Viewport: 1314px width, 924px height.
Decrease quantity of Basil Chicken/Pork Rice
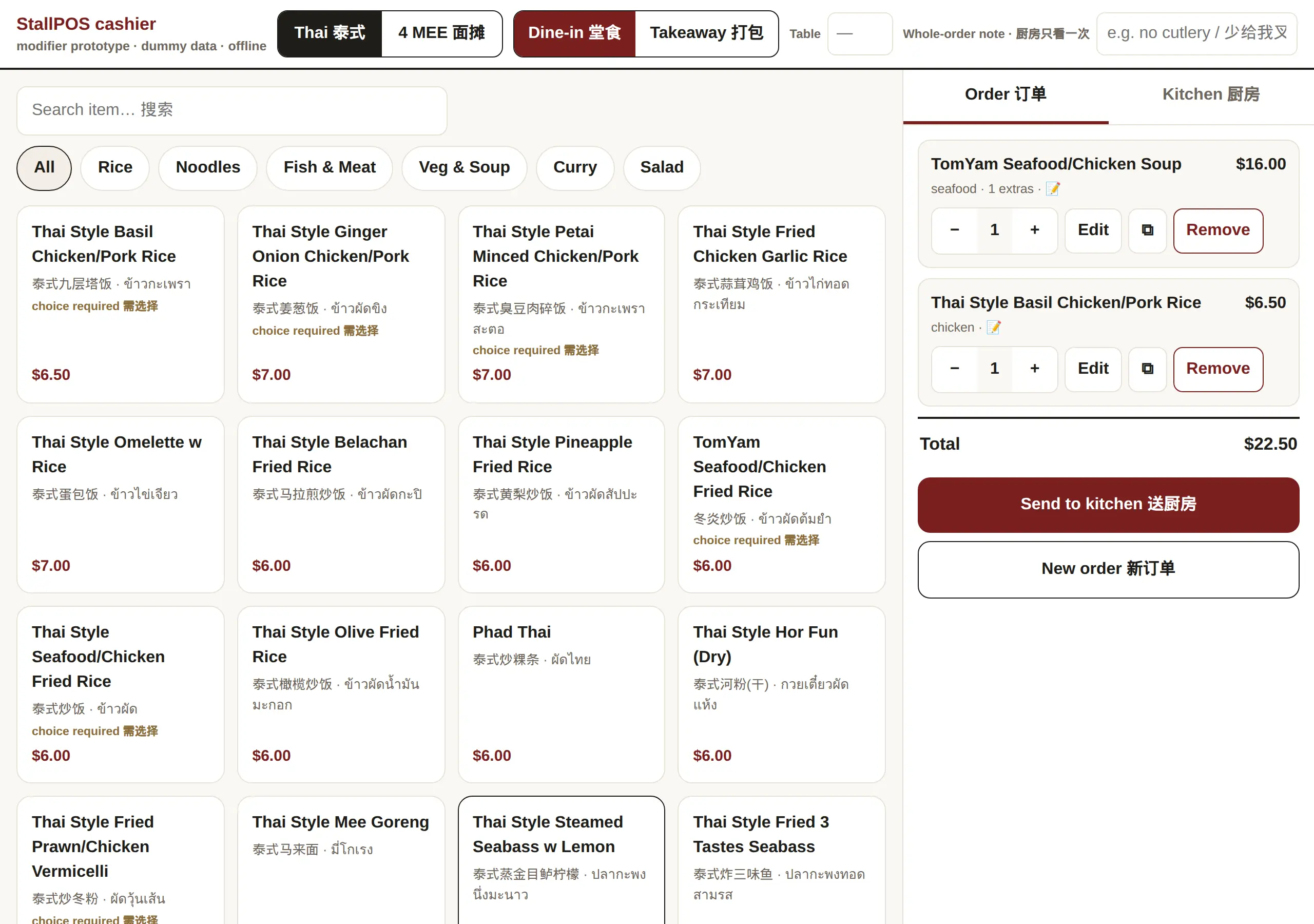[955, 369]
